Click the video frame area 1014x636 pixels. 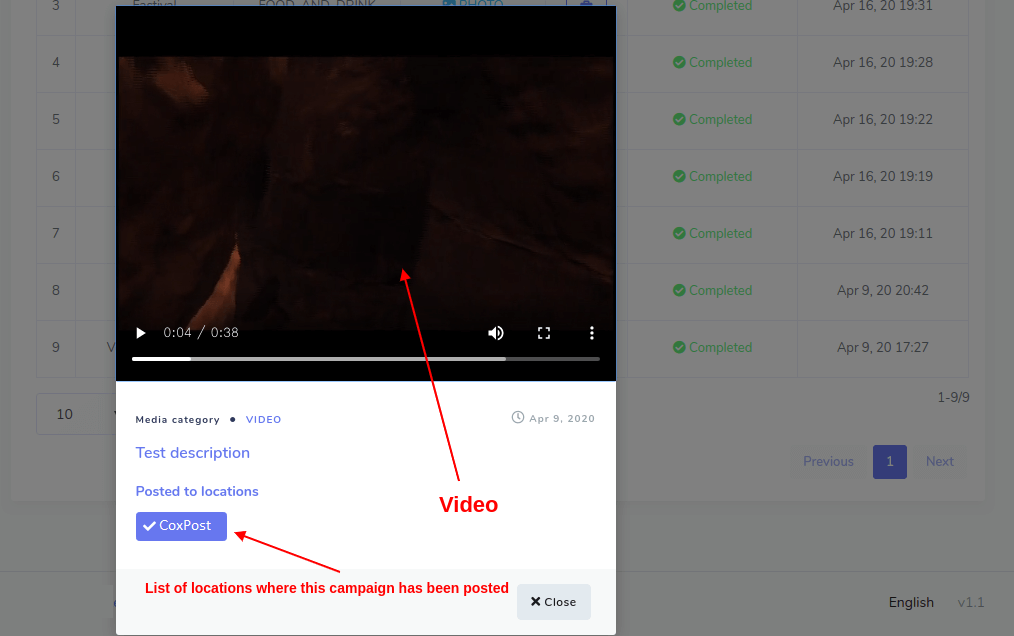(365, 190)
